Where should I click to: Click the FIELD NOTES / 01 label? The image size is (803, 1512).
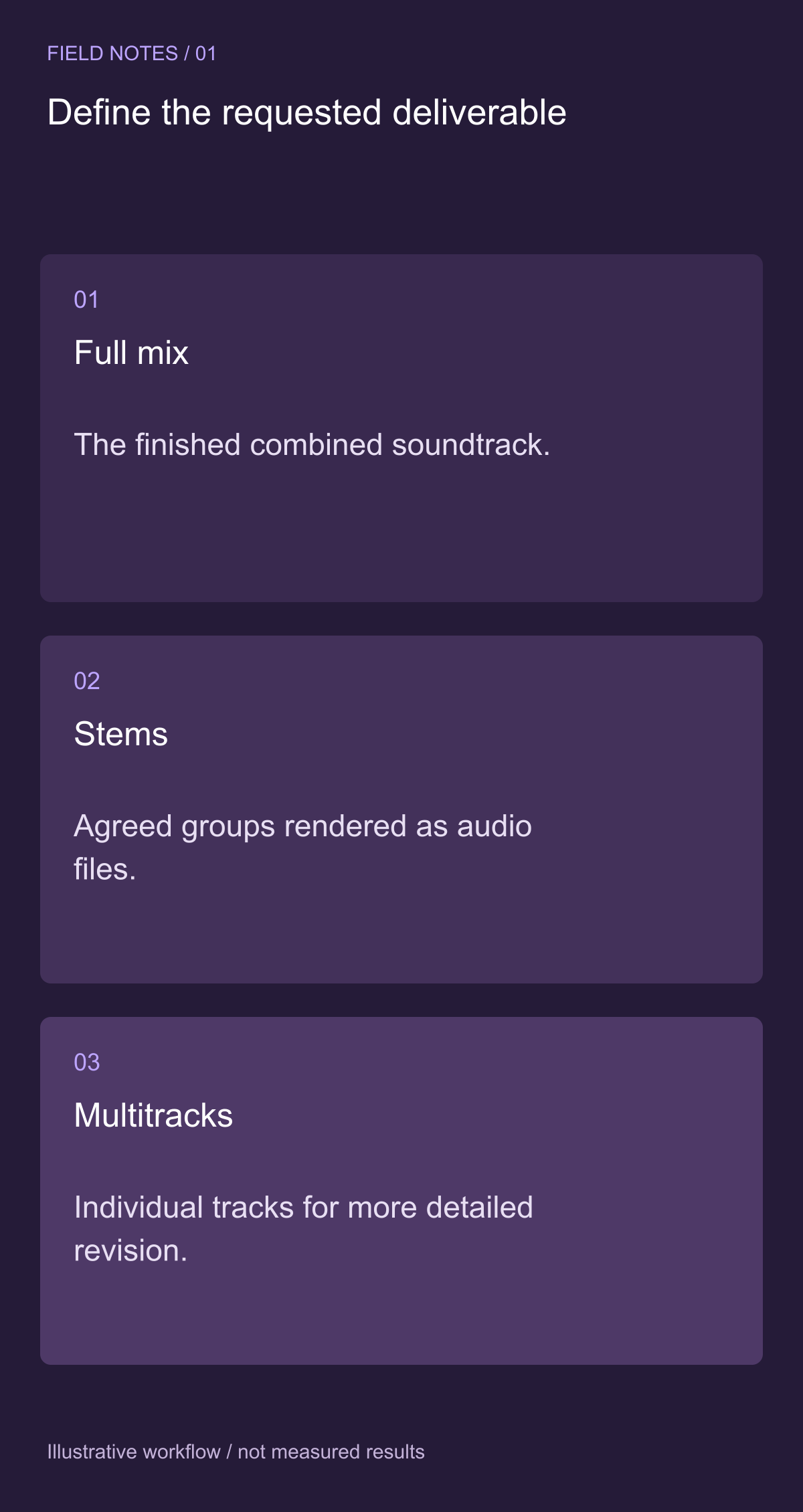point(132,54)
